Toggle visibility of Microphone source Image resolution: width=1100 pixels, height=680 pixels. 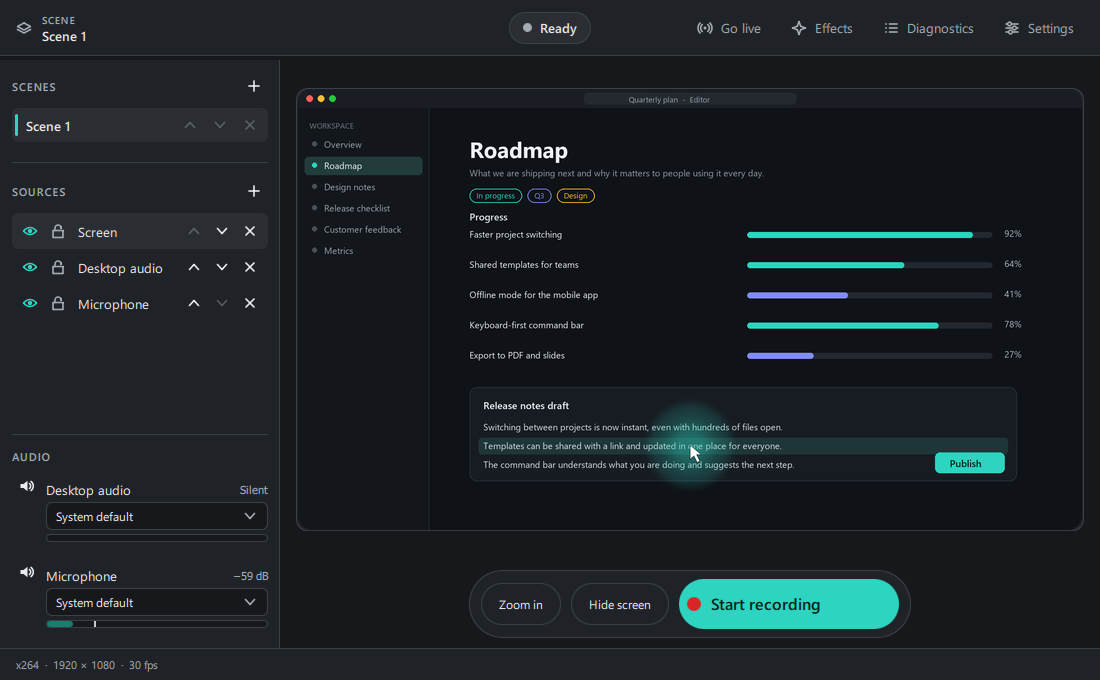tap(29, 303)
